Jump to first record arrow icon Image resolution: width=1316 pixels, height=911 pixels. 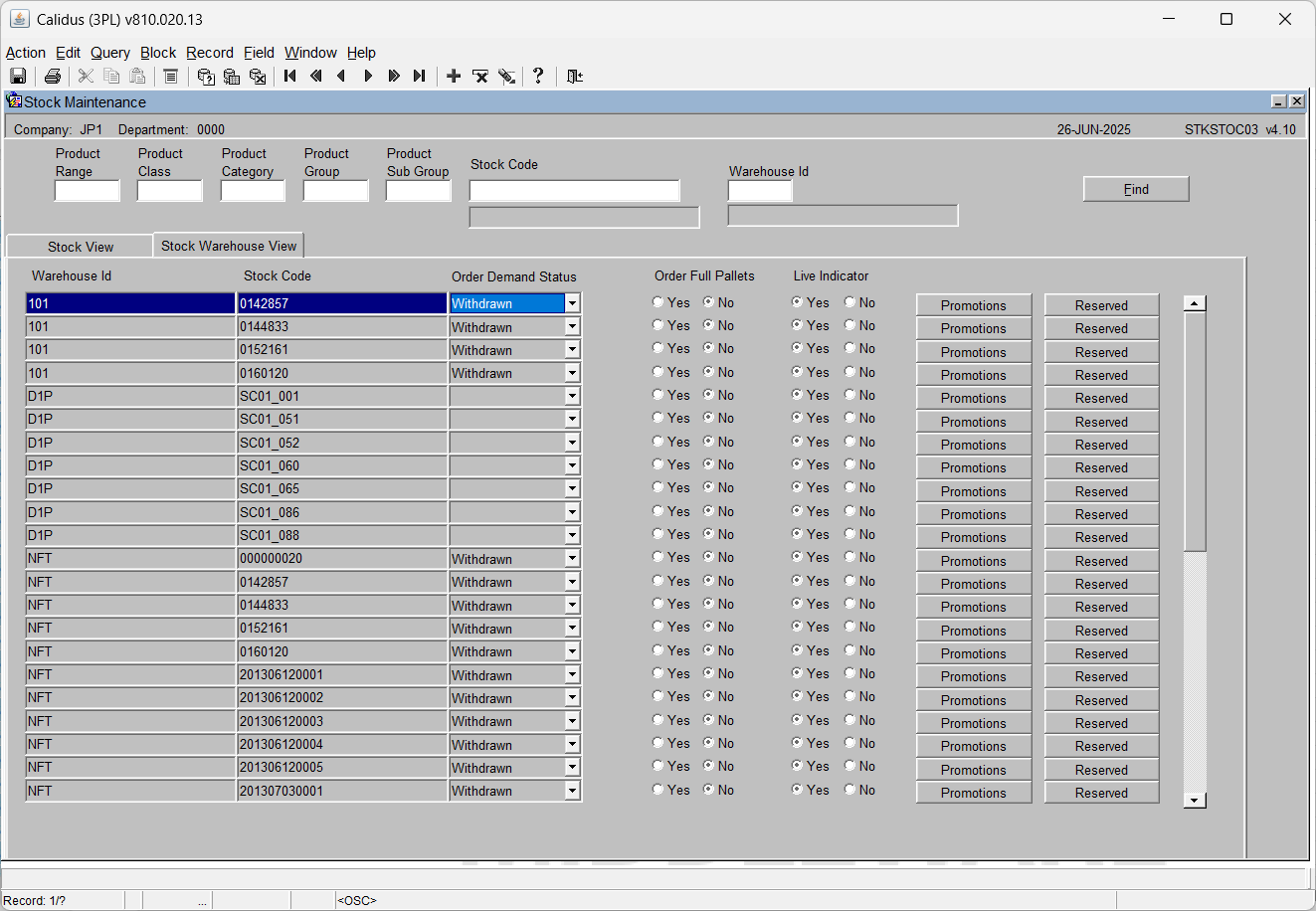(290, 77)
